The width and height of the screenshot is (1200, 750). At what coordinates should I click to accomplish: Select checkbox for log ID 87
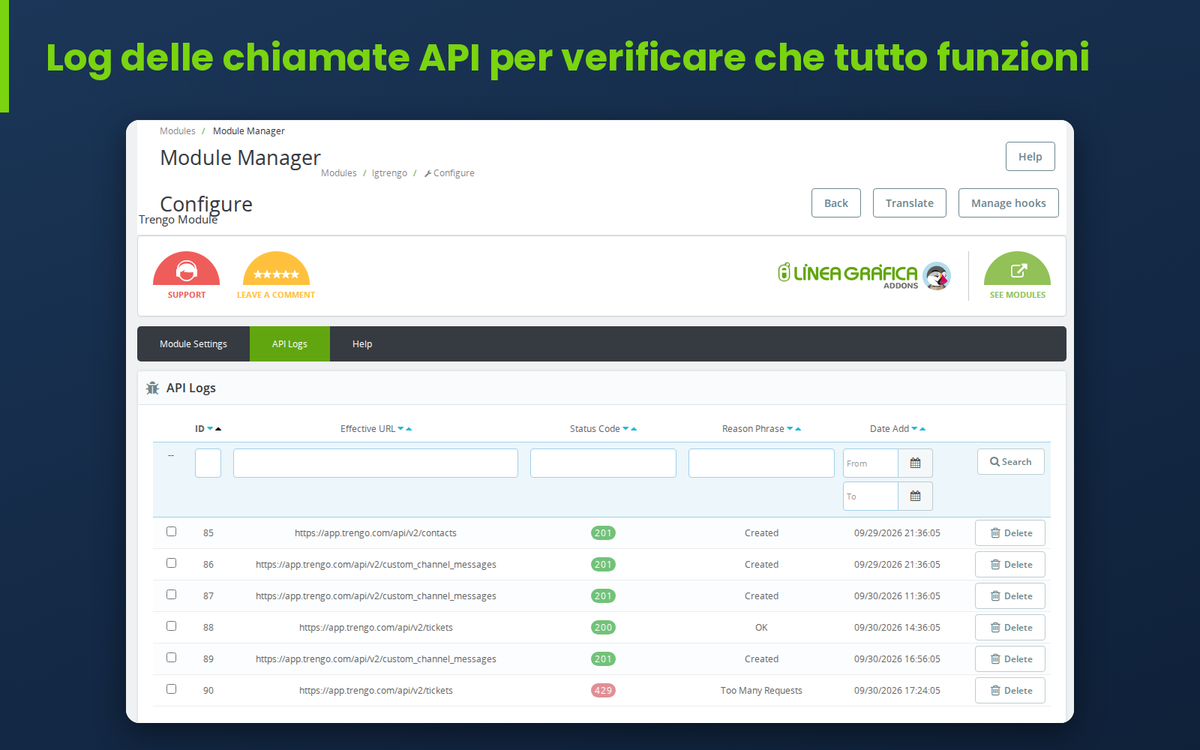pyautogui.click(x=171, y=595)
